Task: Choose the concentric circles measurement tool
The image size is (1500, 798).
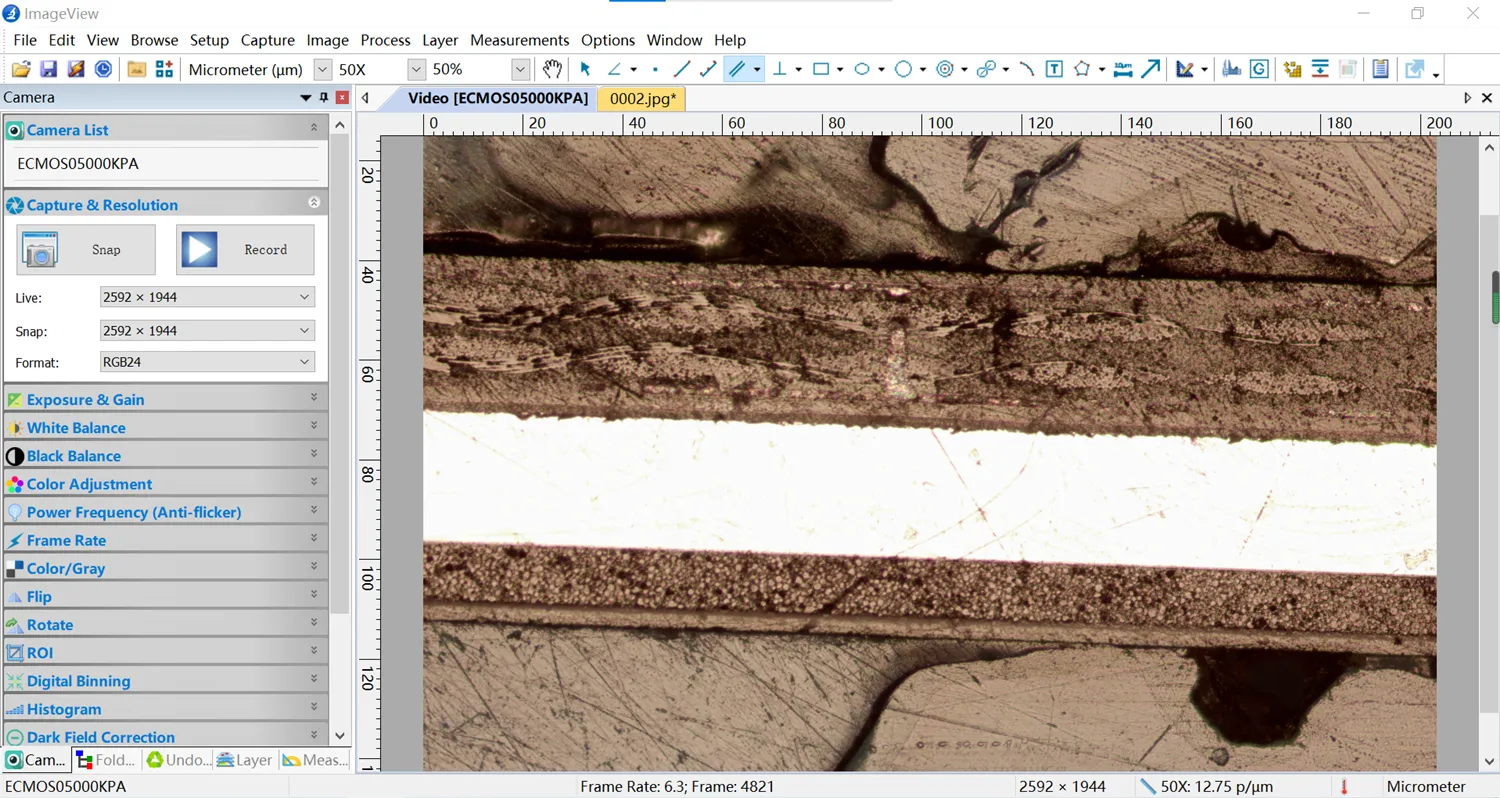Action: (944, 69)
